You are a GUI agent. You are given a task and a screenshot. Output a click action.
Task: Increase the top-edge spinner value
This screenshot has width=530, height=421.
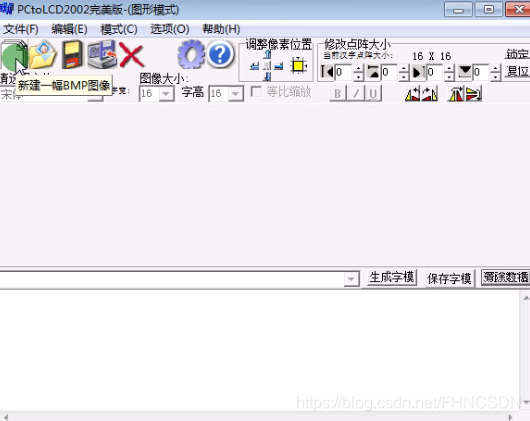pyautogui.click(x=404, y=68)
